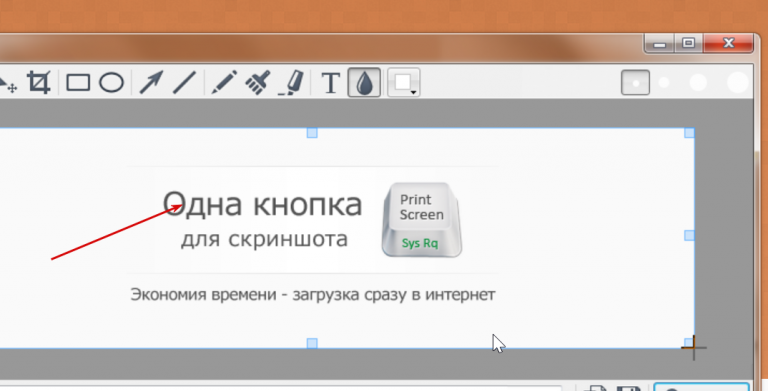Click the bottom-middle selection handle
The width and height of the screenshot is (768, 391).
coord(312,343)
